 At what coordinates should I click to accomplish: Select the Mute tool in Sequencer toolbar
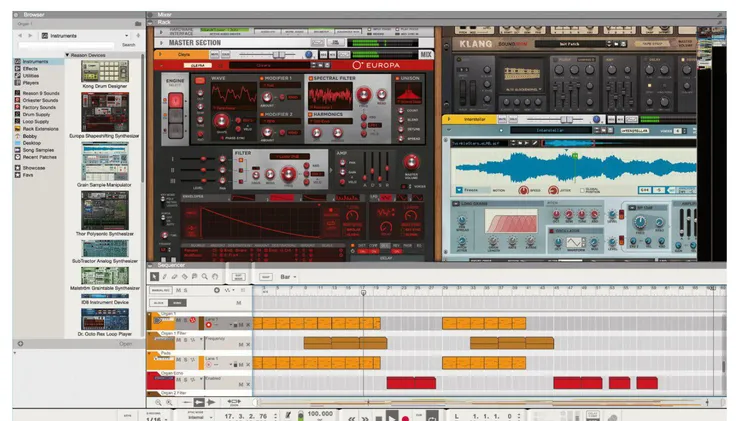tap(195, 277)
